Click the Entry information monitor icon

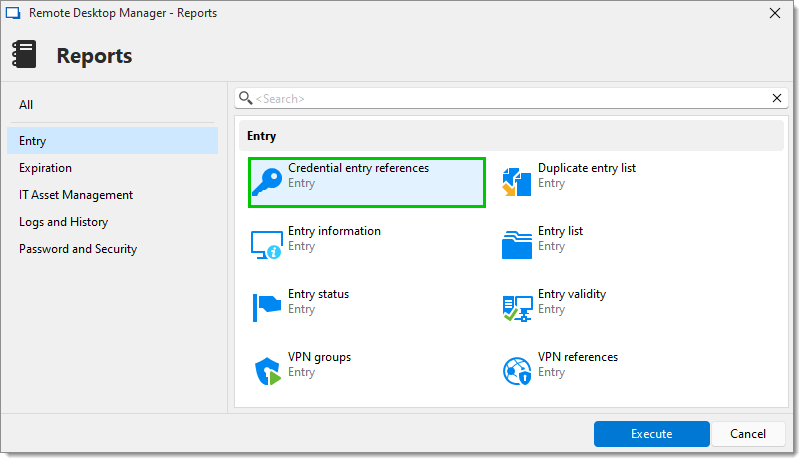click(x=267, y=245)
